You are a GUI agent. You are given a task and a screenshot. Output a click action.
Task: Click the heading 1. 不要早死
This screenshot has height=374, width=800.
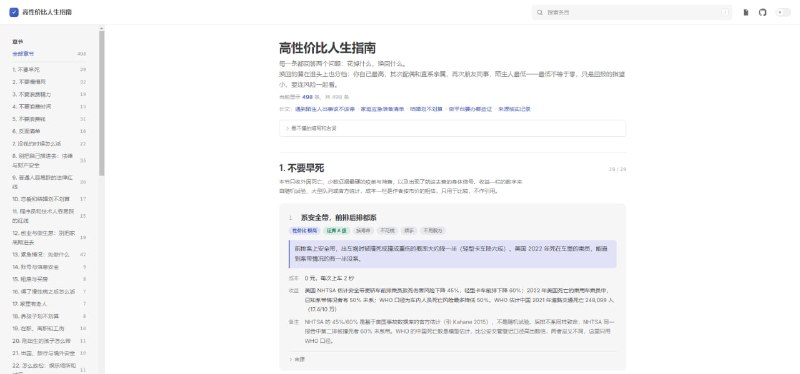point(302,168)
